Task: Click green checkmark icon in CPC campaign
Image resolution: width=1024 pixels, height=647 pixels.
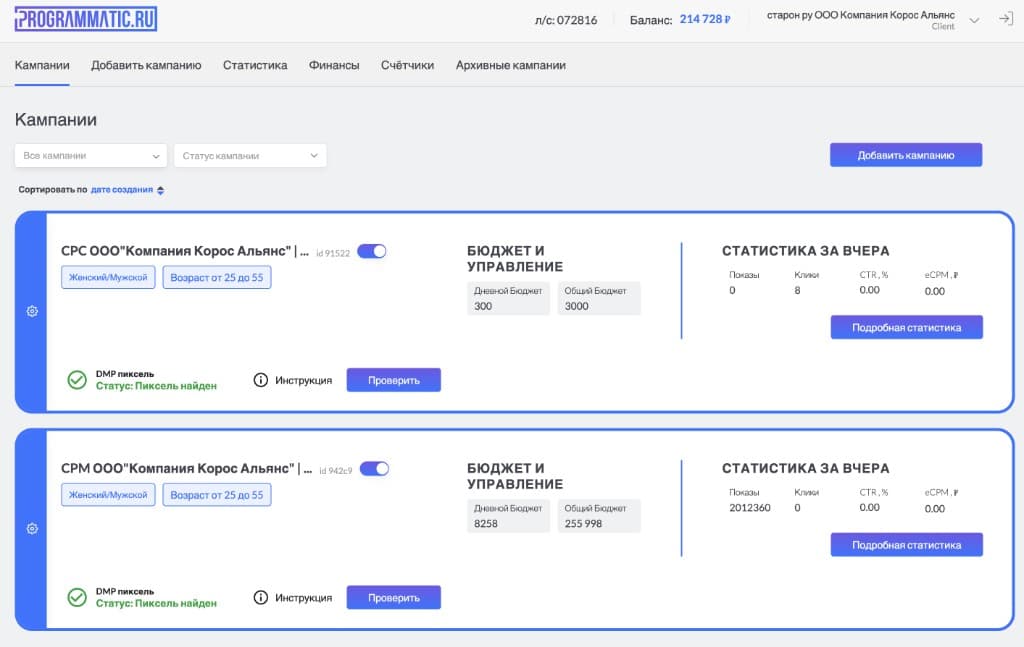Action: tap(77, 380)
